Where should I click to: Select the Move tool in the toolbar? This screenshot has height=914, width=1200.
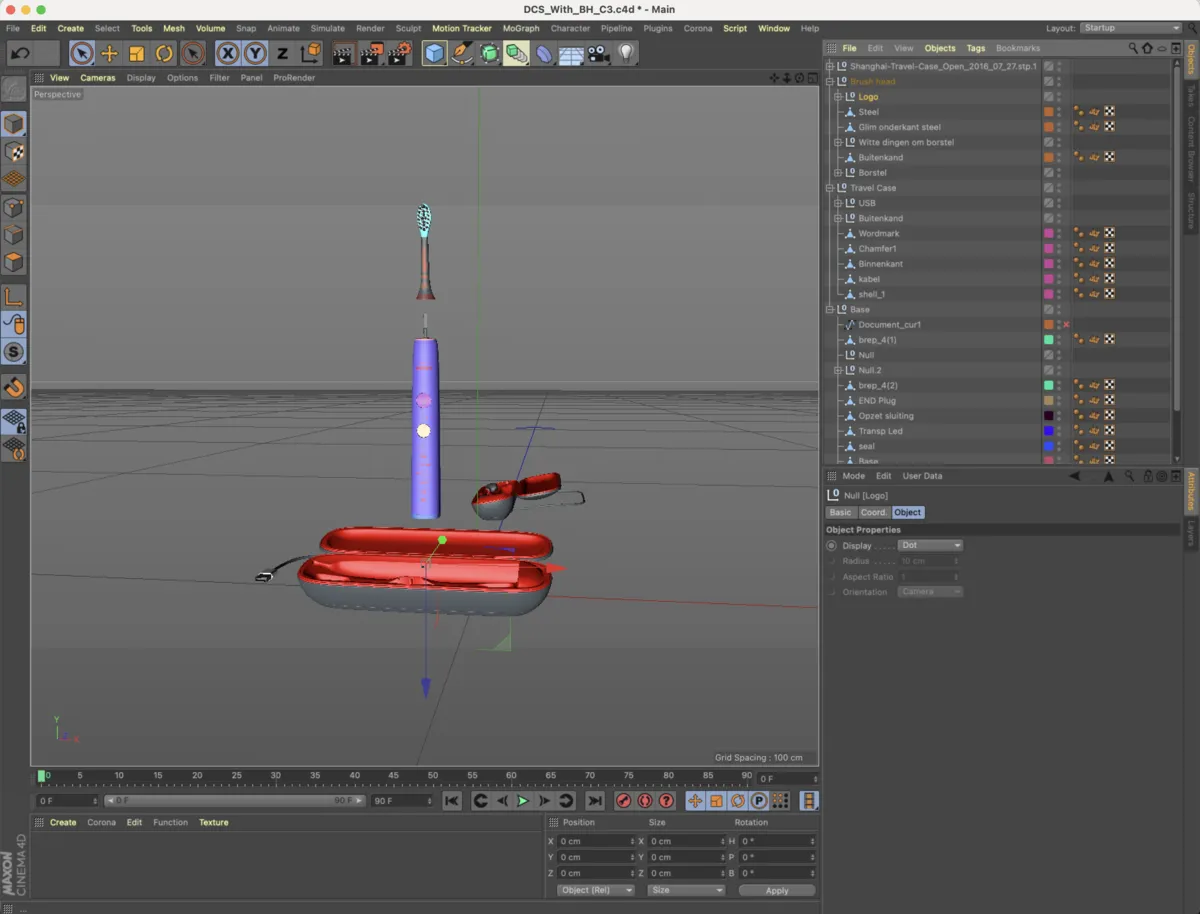tap(110, 54)
